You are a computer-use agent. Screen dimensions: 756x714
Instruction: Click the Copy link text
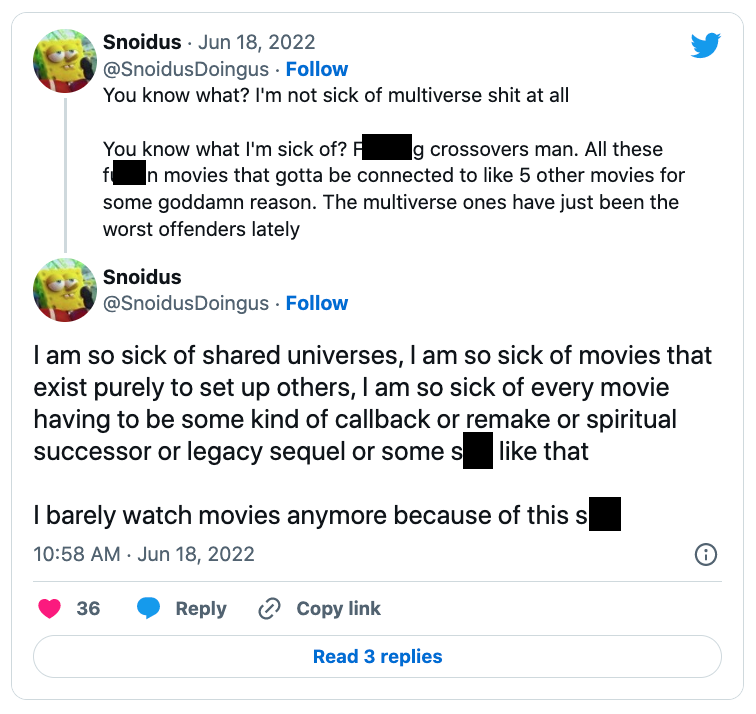point(338,608)
